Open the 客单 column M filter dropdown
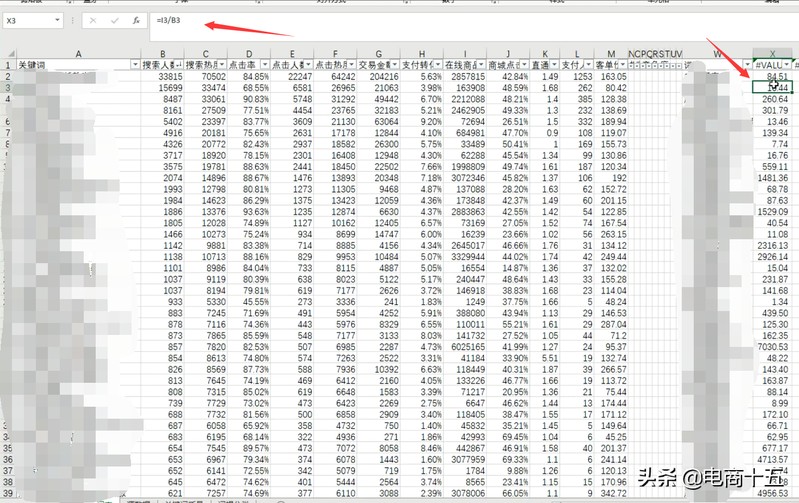Screen dimensions: 799x503 [623, 65]
